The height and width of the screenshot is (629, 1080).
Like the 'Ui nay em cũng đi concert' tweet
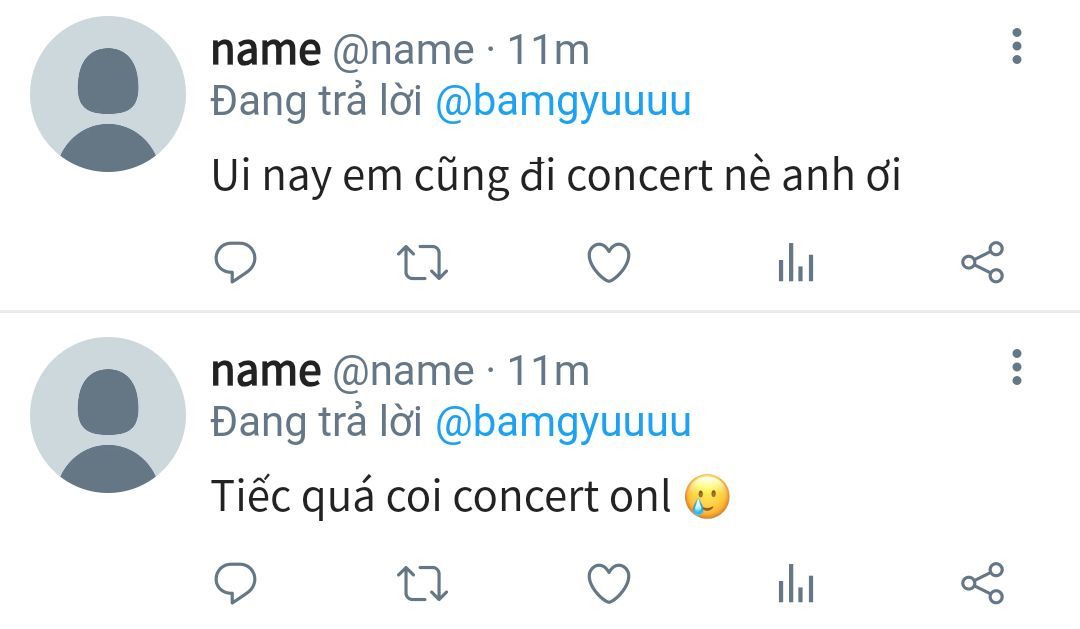609,262
